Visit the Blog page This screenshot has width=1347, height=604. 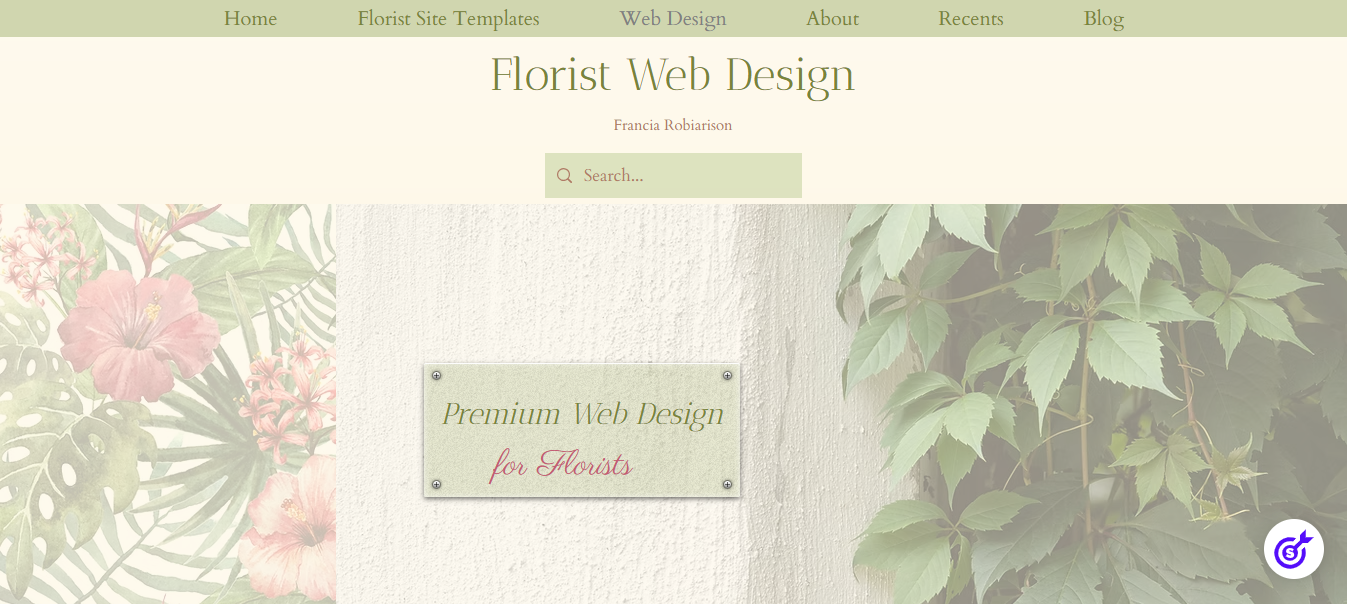(1103, 18)
